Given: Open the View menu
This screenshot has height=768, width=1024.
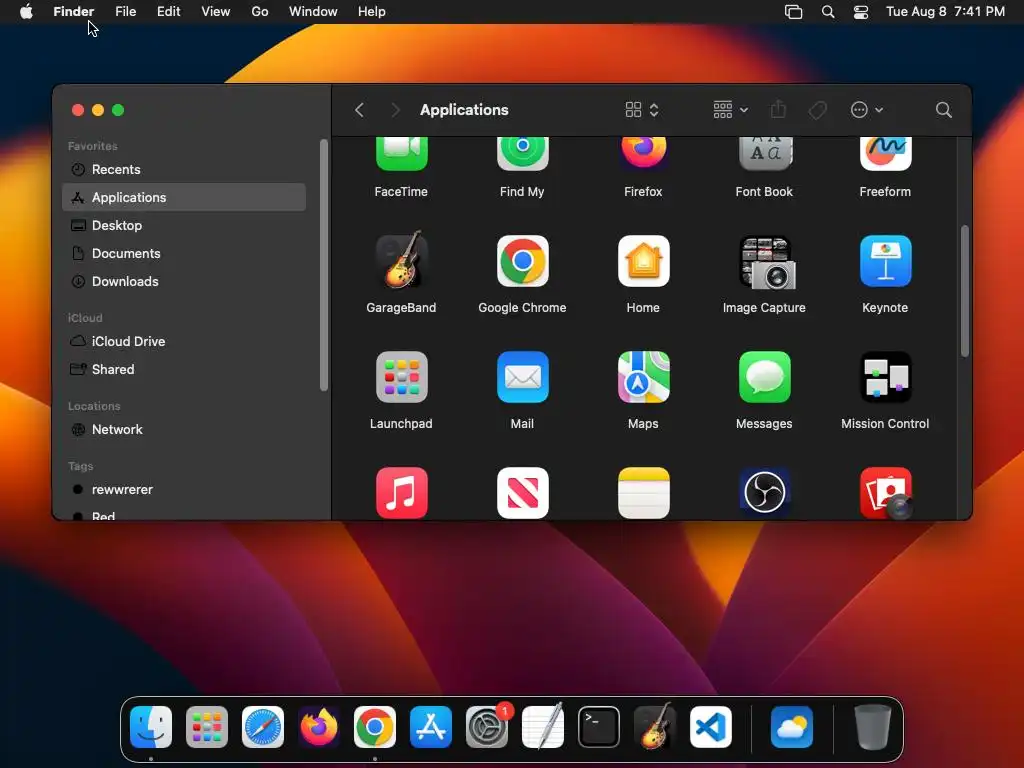Looking at the screenshot, I should pos(216,12).
